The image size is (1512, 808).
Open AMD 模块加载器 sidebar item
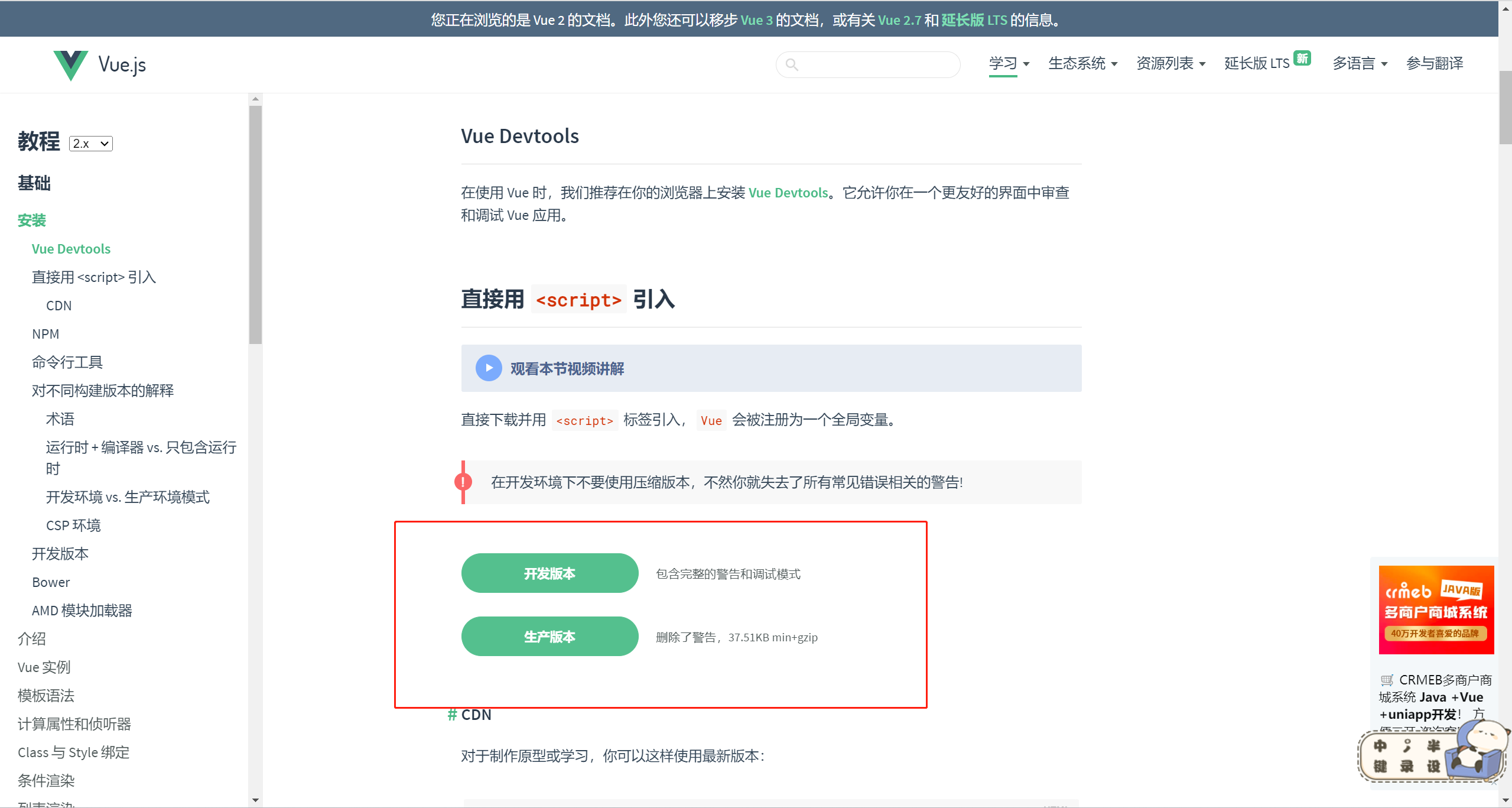click(x=82, y=611)
